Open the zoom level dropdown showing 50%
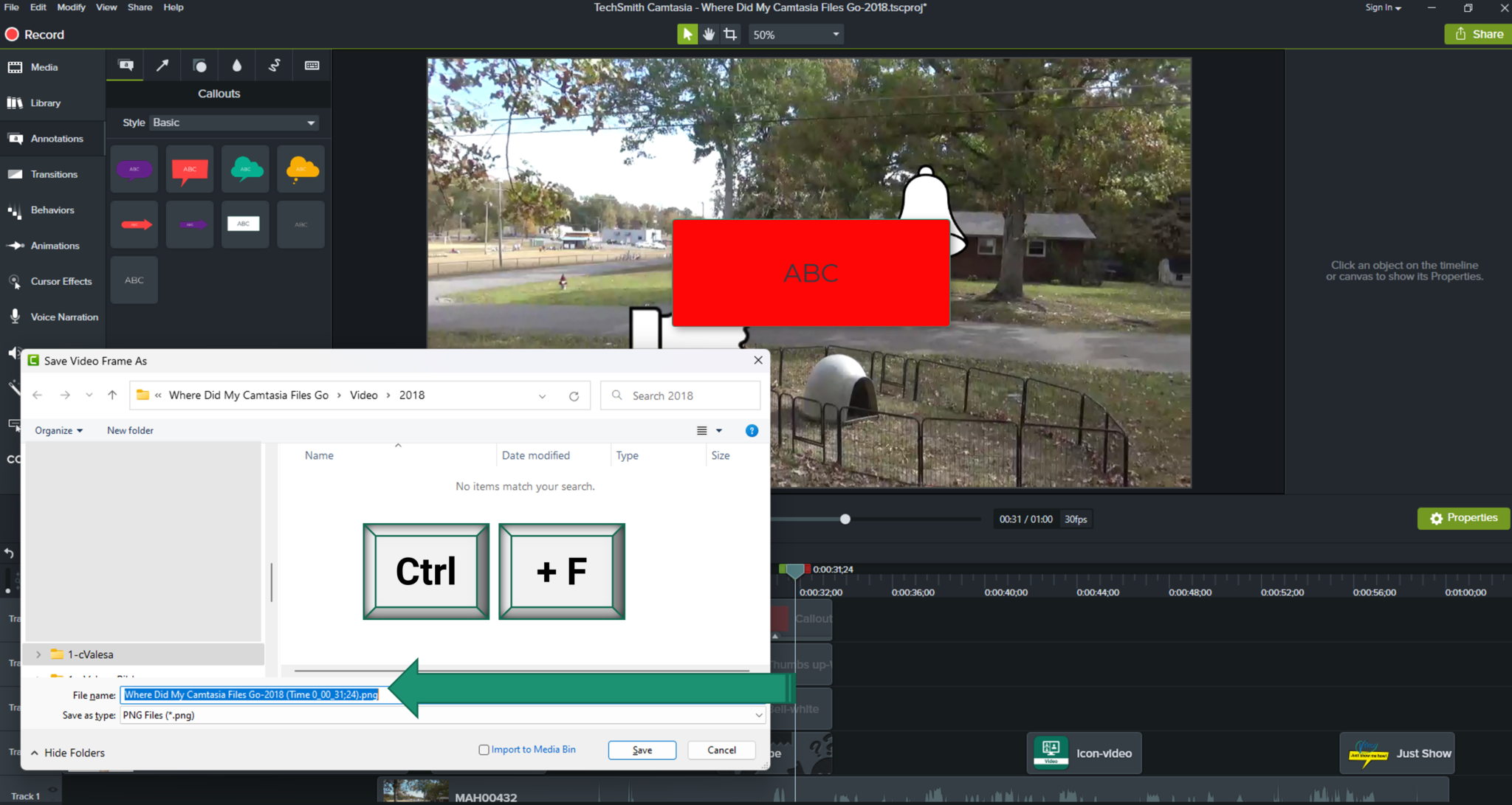Image resolution: width=1512 pixels, height=805 pixels. coord(795,34)
